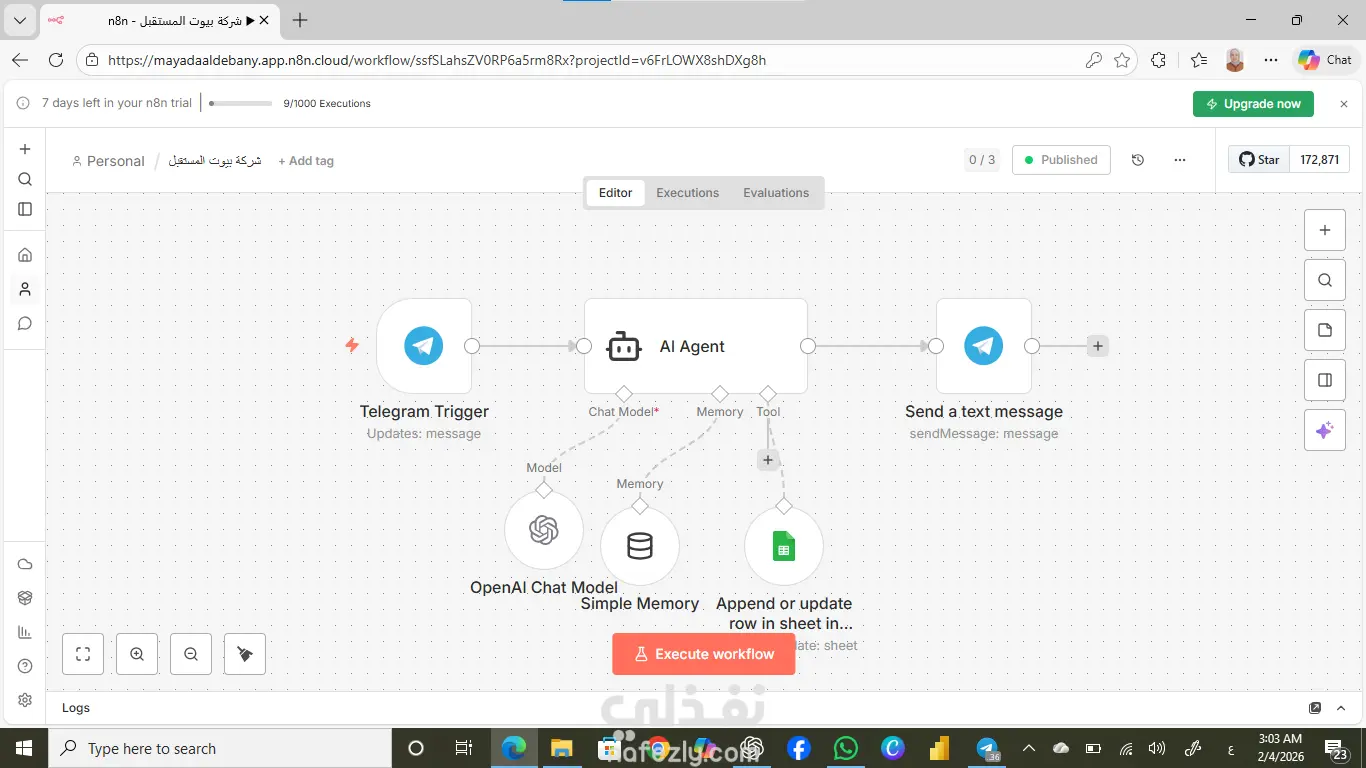Open the Simple Memory node

640,546
